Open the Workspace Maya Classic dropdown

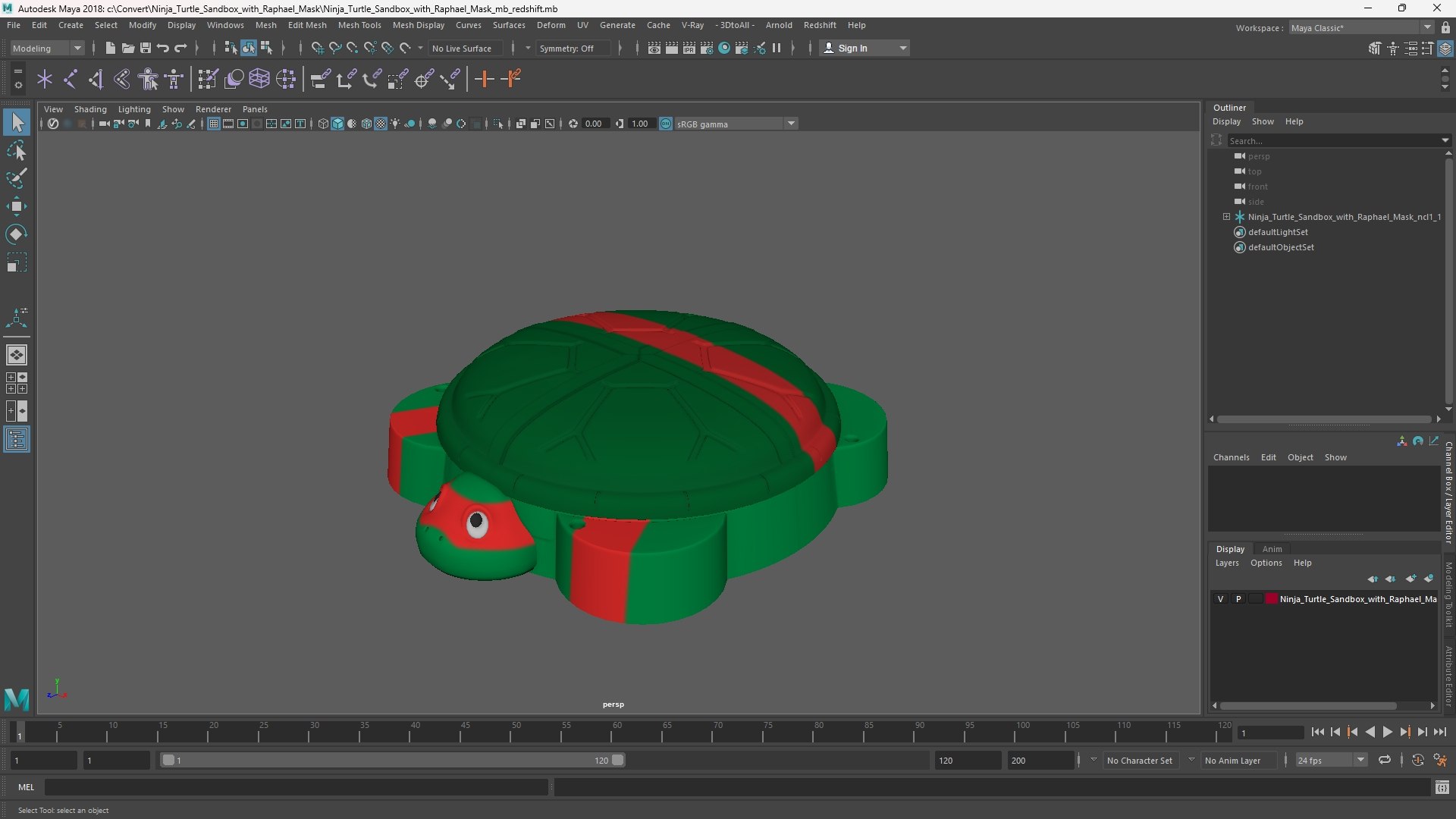point(1360,27)
